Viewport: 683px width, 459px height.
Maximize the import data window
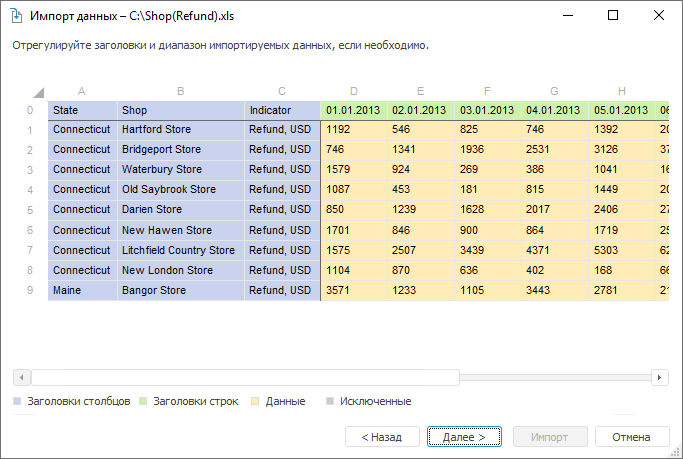pos(613,16)
